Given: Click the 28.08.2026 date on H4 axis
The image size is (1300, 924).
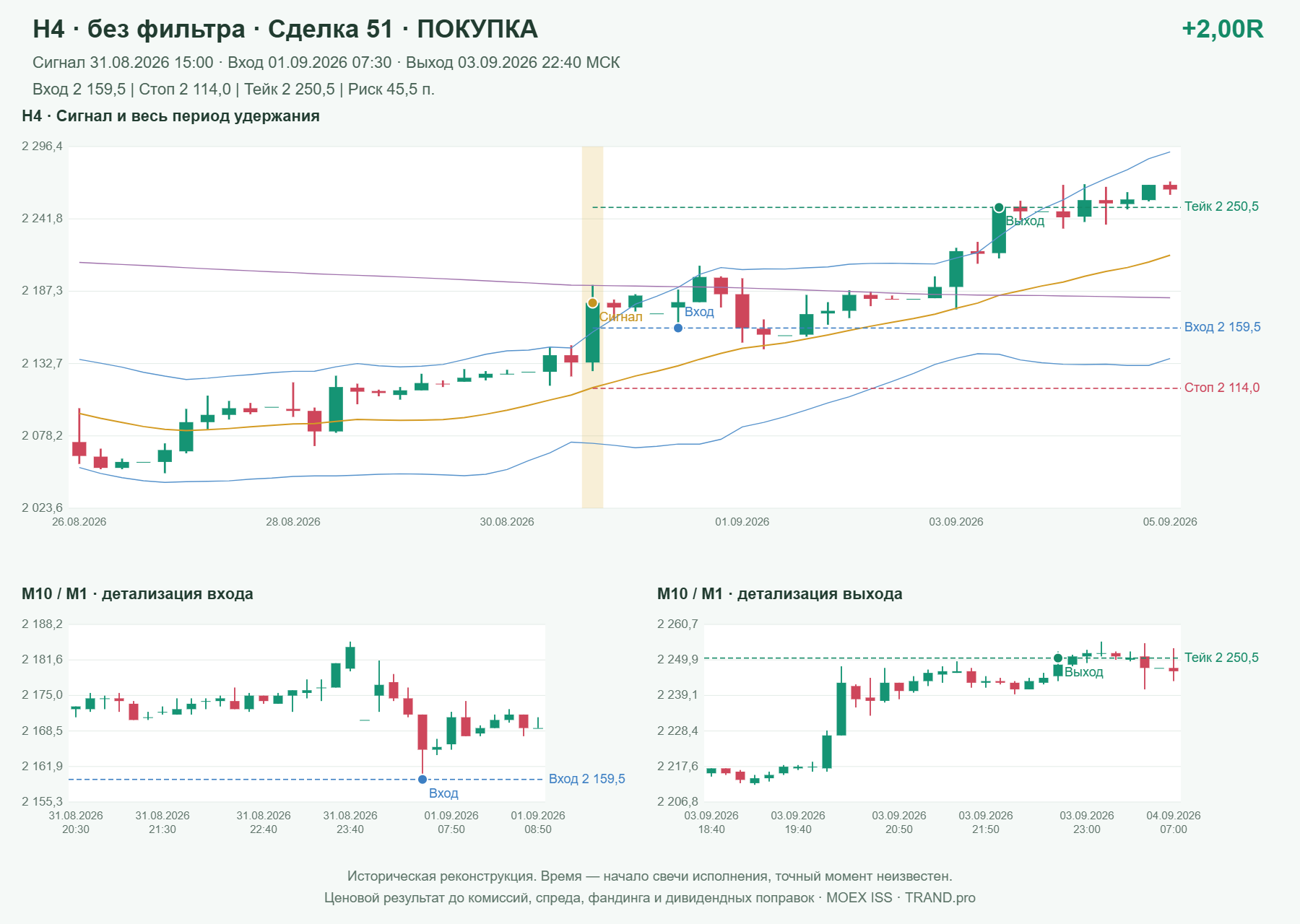Looking at the screenshot, I should pyautogui.click(x=293, y=522).
